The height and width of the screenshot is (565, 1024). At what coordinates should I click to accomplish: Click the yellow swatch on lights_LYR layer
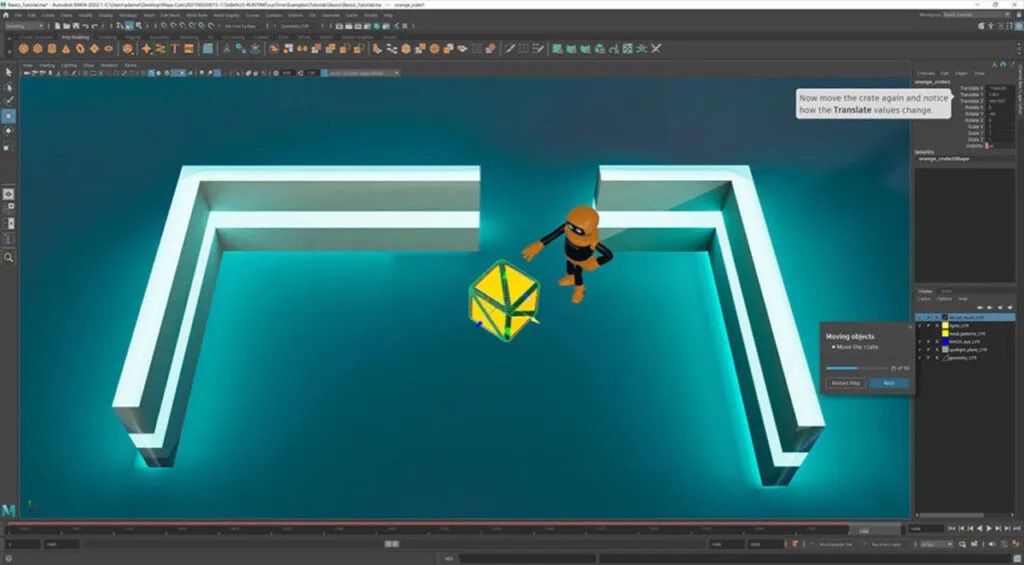click(944, 325)
